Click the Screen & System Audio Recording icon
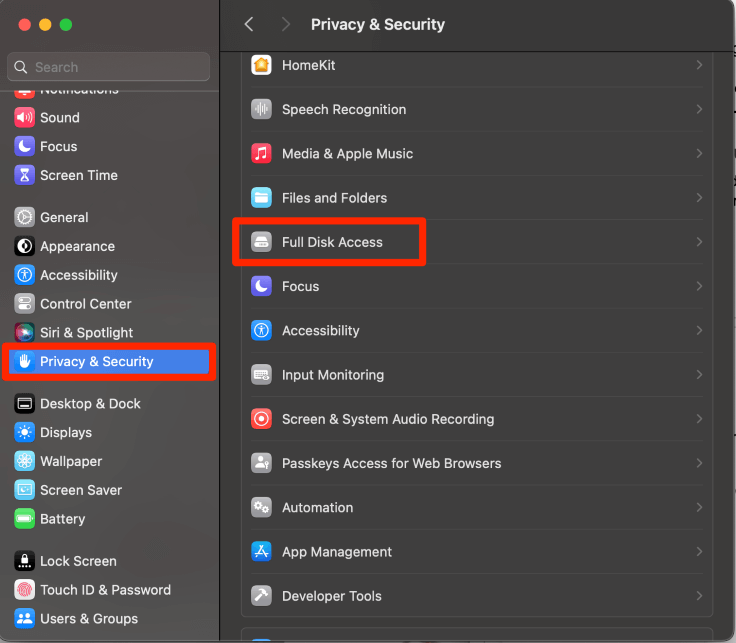 tap(261, 419)
